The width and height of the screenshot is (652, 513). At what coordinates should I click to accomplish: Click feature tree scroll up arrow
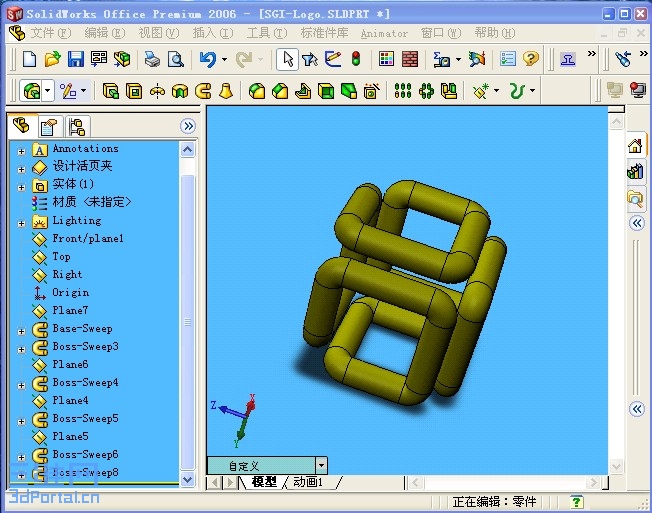[188, 149]
